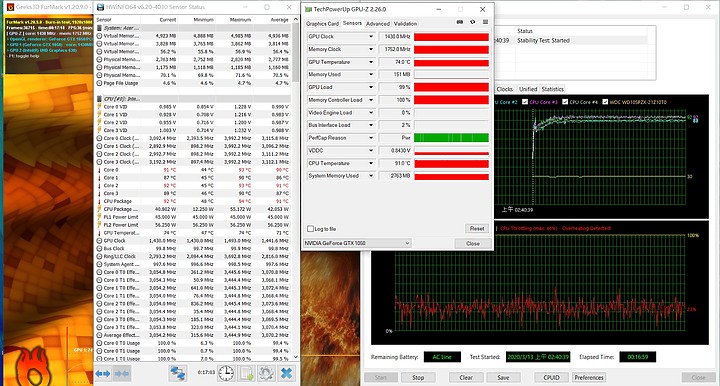This screenshot has height=386, width=720.
Task: Click CPUID button in stability test
Action: pyautogui.click(x=551, y=377)
